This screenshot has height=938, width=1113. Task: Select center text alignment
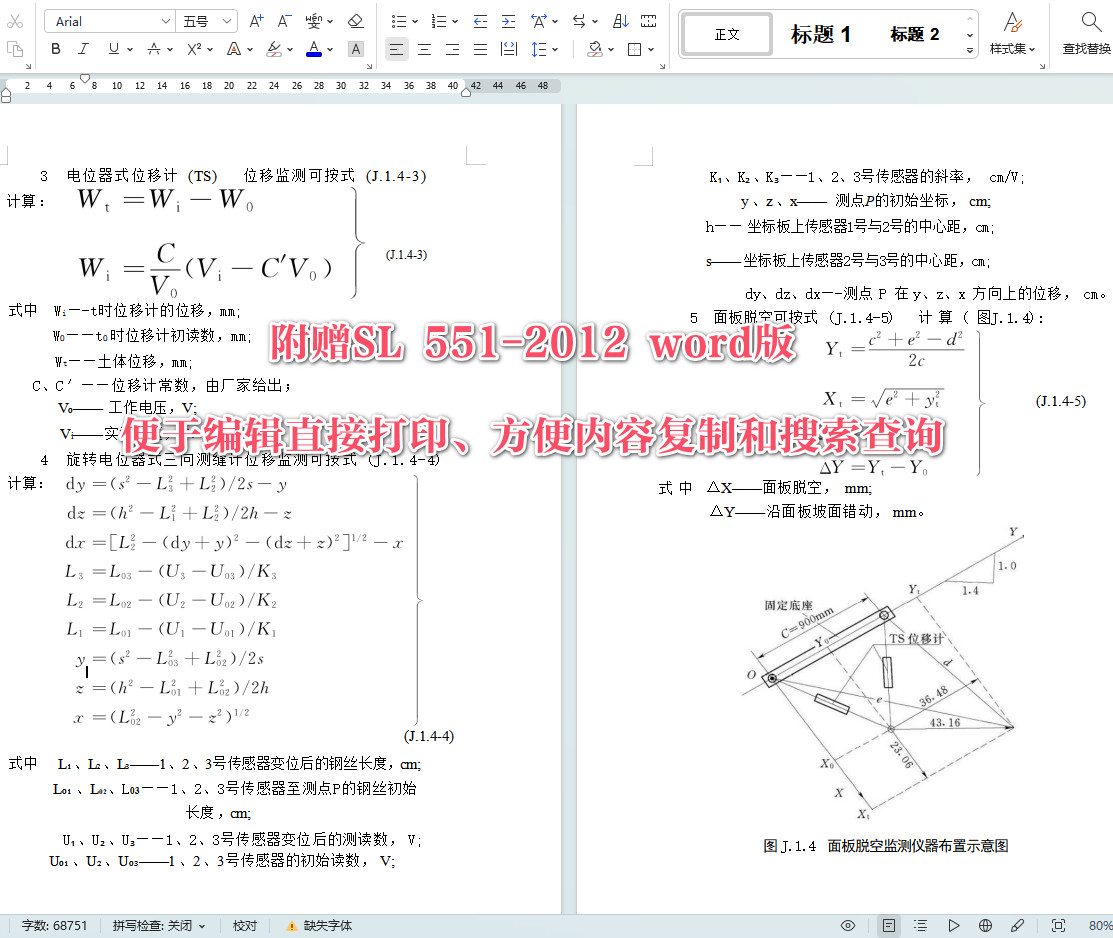(424, 49)
